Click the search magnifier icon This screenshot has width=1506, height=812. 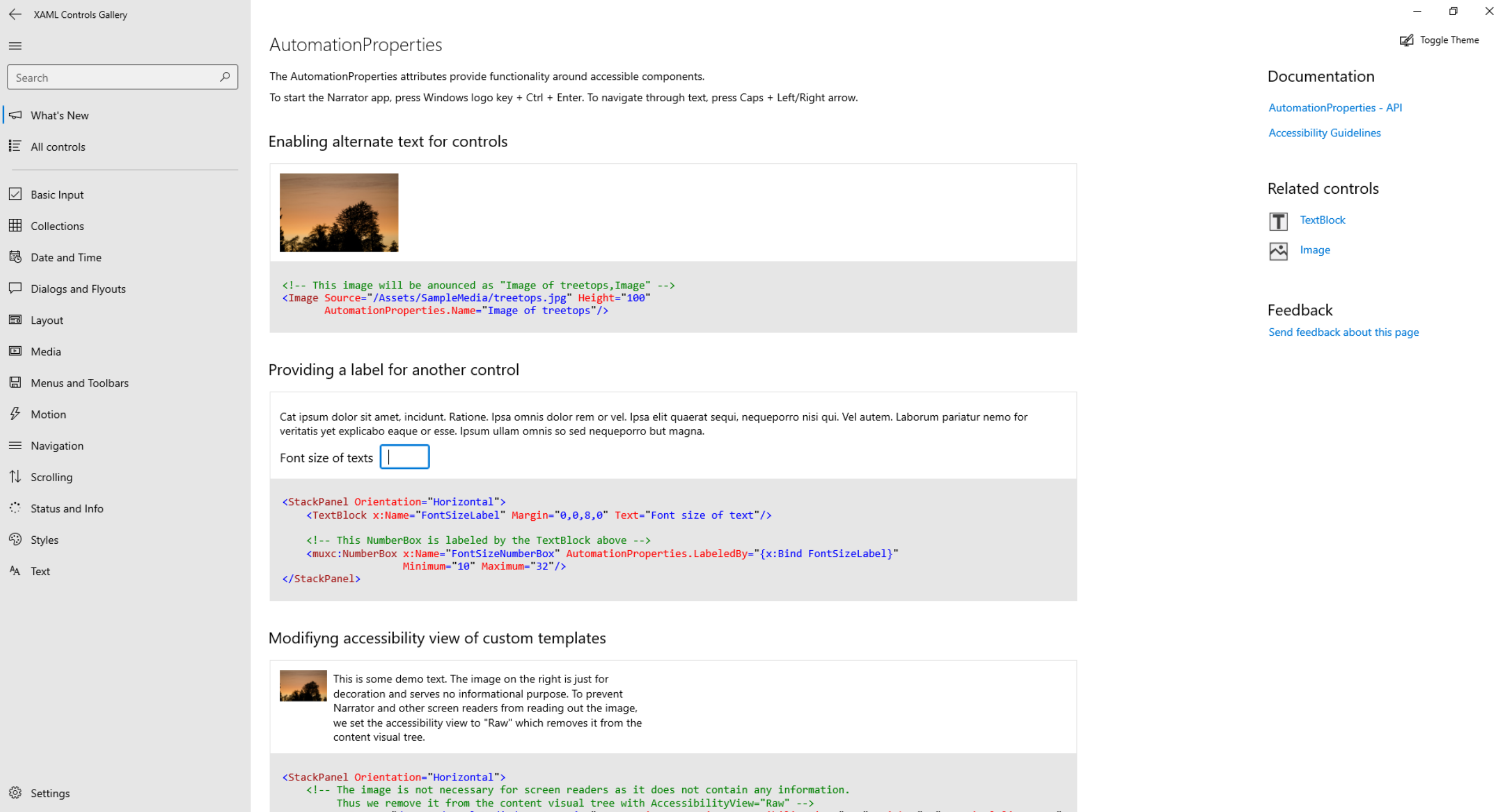click(x=224, y=77)
